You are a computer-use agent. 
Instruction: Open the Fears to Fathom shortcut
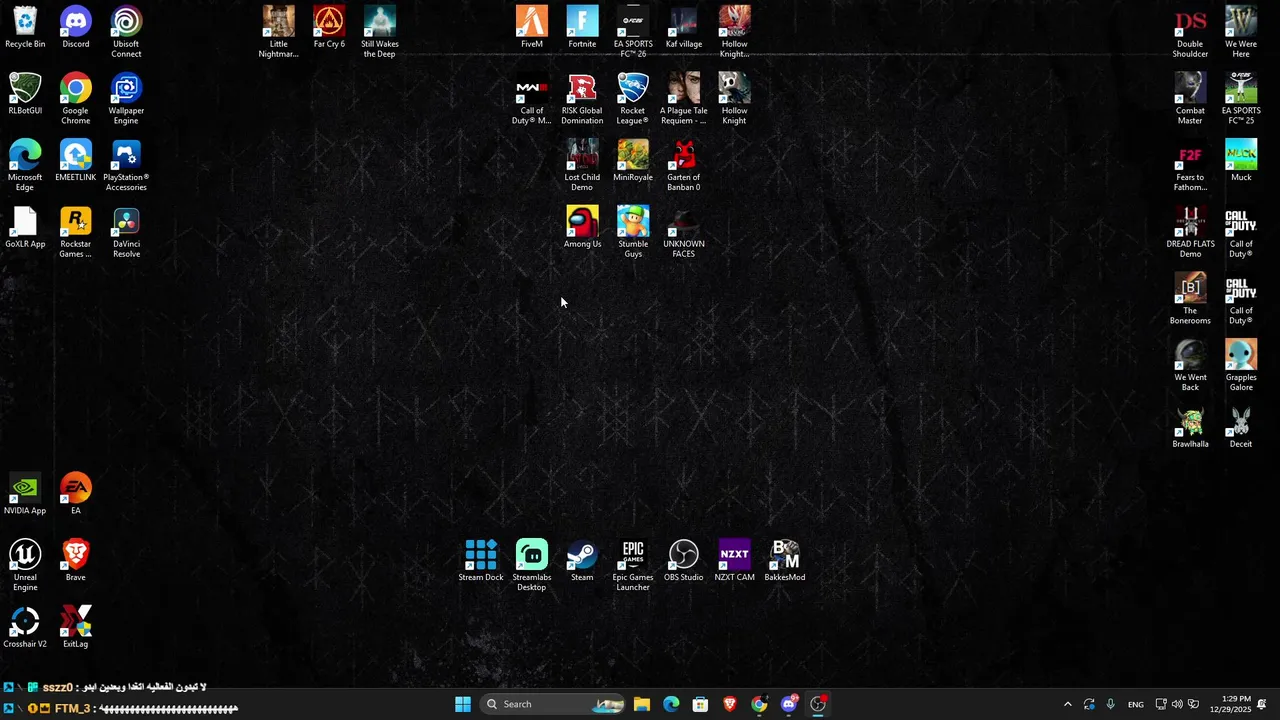pyautogui.click(x=1190, y=166)
